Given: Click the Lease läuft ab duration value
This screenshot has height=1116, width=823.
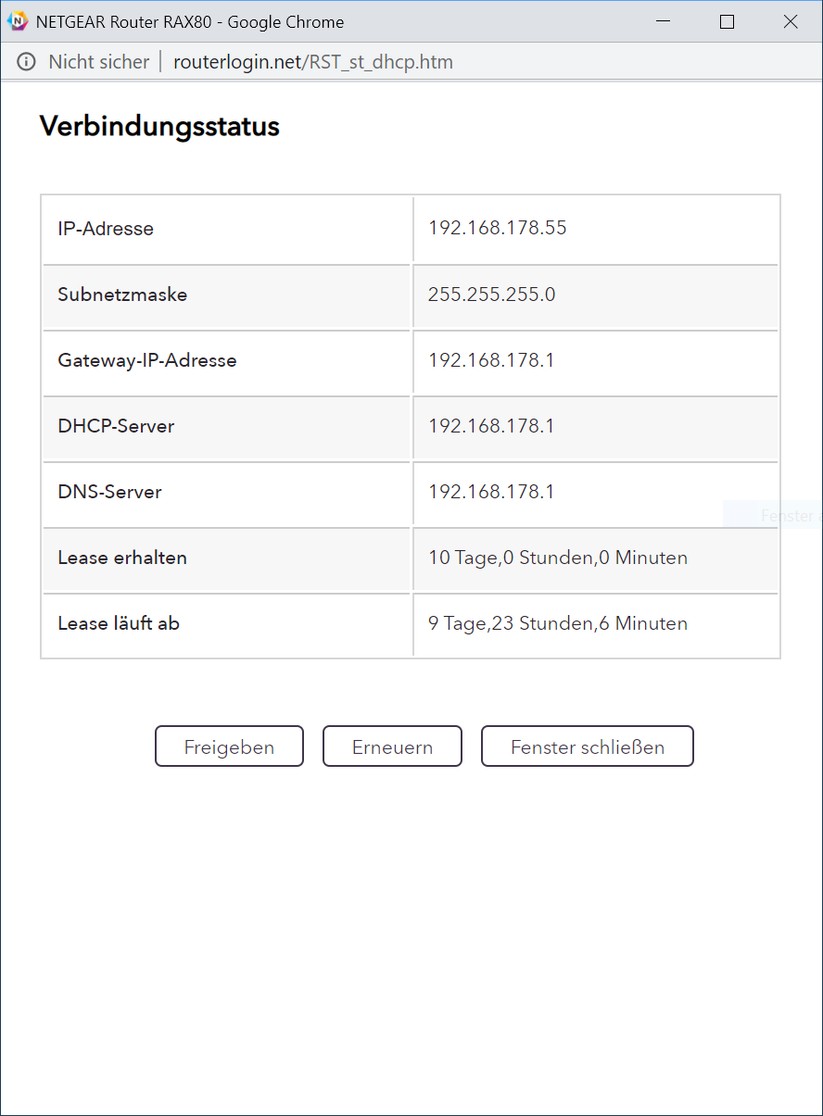Looking at the screenshot, I should coord(557,624).
